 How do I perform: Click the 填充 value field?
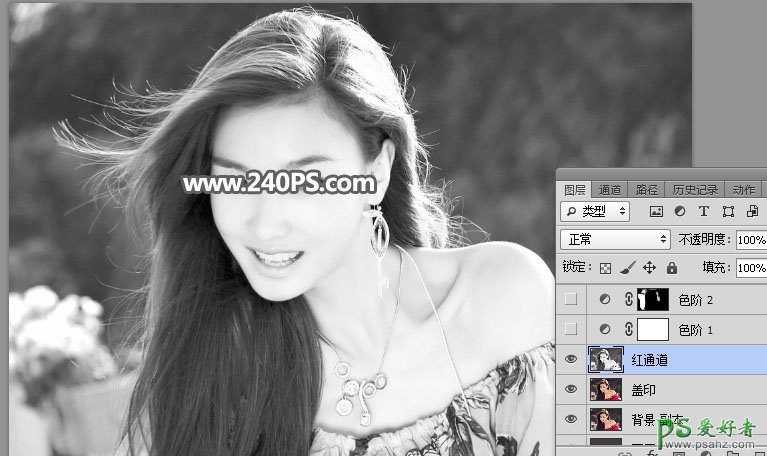[x=751, y=268]
